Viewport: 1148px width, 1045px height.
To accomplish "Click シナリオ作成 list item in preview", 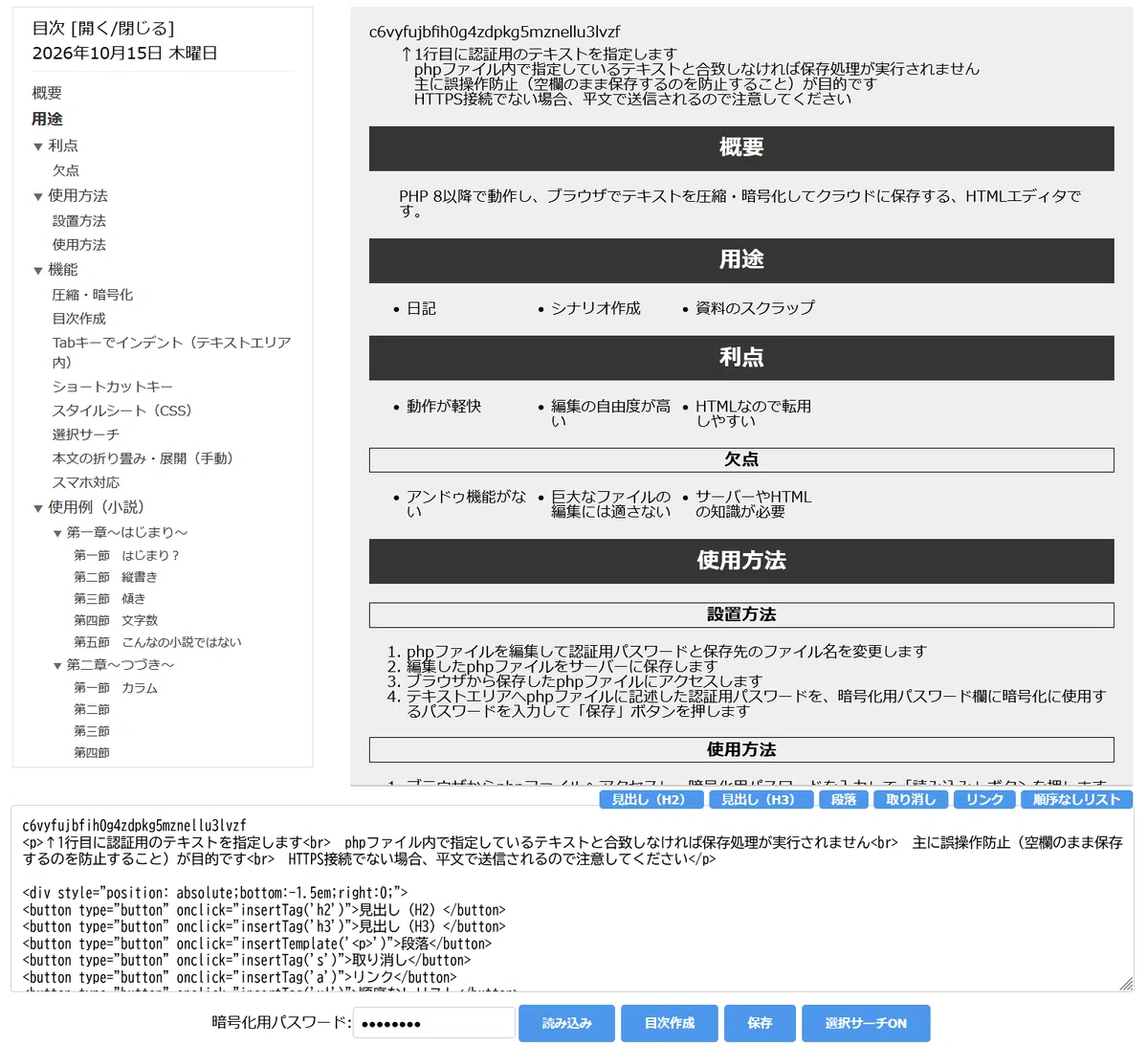I will click(x=596, y=308).
